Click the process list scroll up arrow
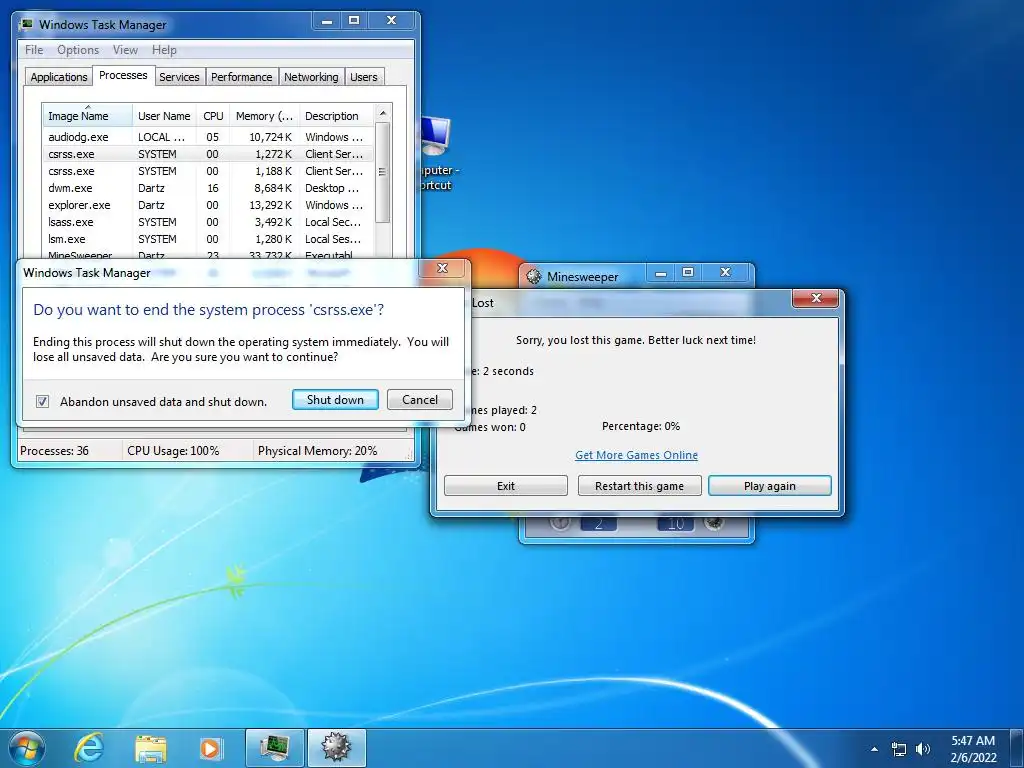This screenshot has width=1024, height=768. [x=383, y=114]
